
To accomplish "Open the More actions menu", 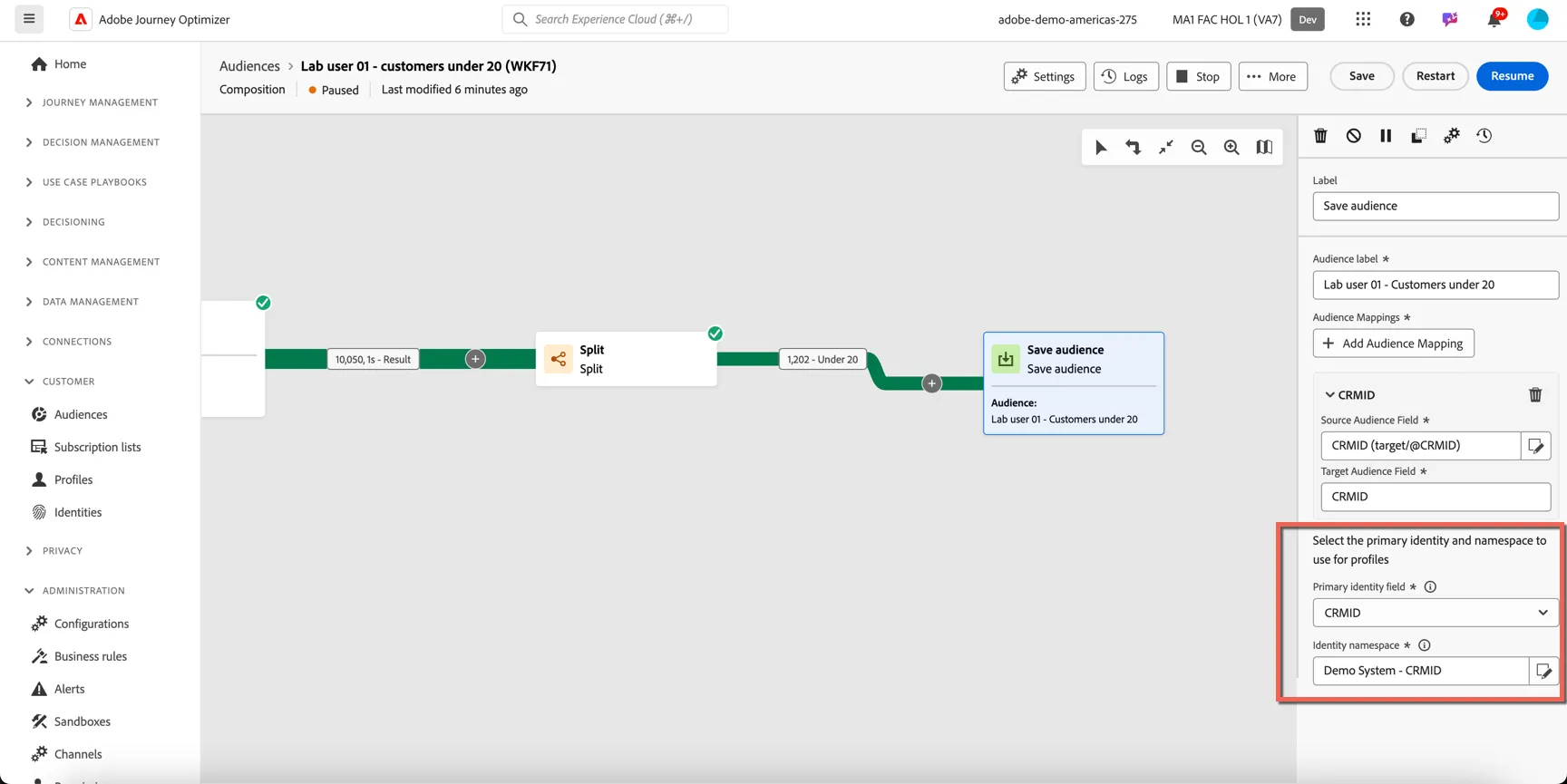I will point(1272,76).
